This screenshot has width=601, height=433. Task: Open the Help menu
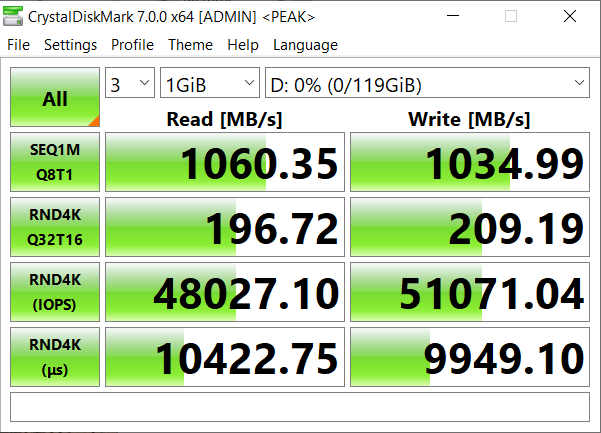point(243,45)
